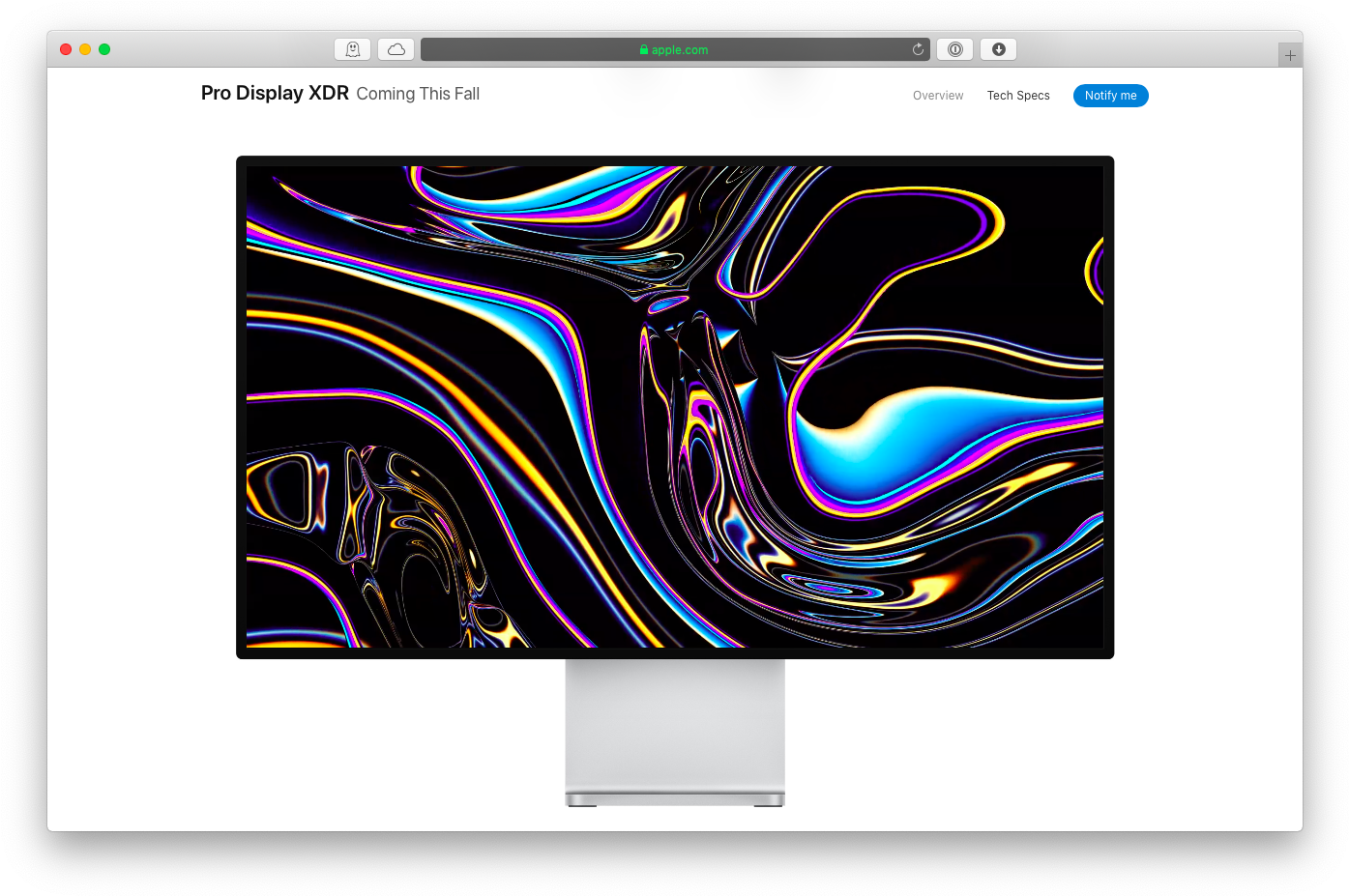Open the Overview page link
Viewport: 1349px width, 896px height.
[x=938, y=96]
